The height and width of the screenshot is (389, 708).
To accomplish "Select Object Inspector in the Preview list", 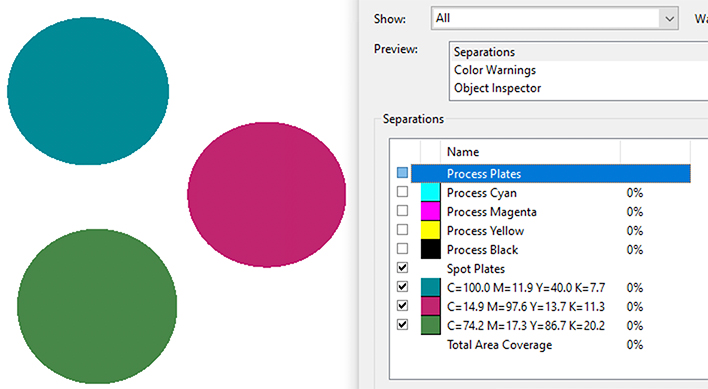I will pos(497,88).
